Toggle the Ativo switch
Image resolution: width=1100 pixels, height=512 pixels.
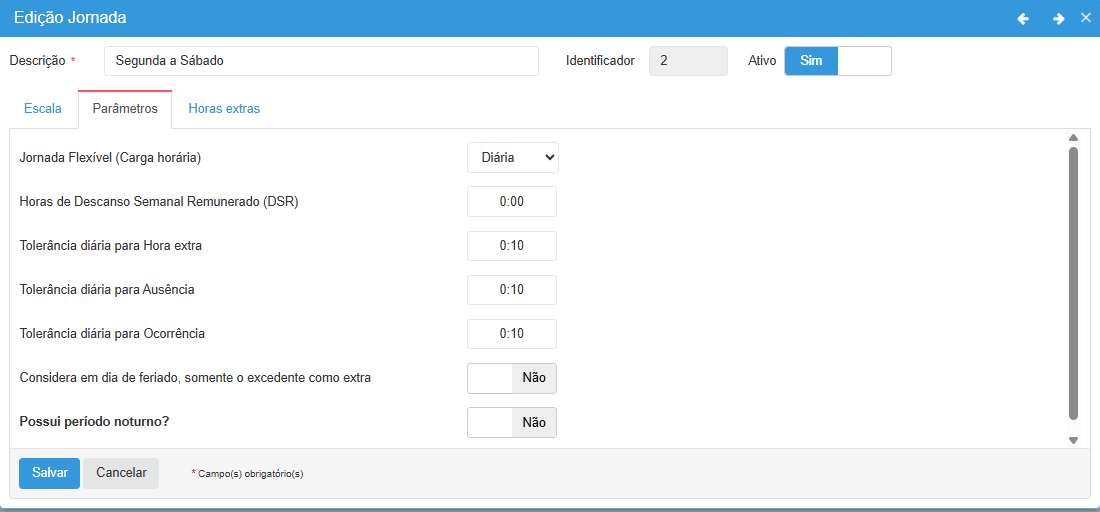(837, 61)
